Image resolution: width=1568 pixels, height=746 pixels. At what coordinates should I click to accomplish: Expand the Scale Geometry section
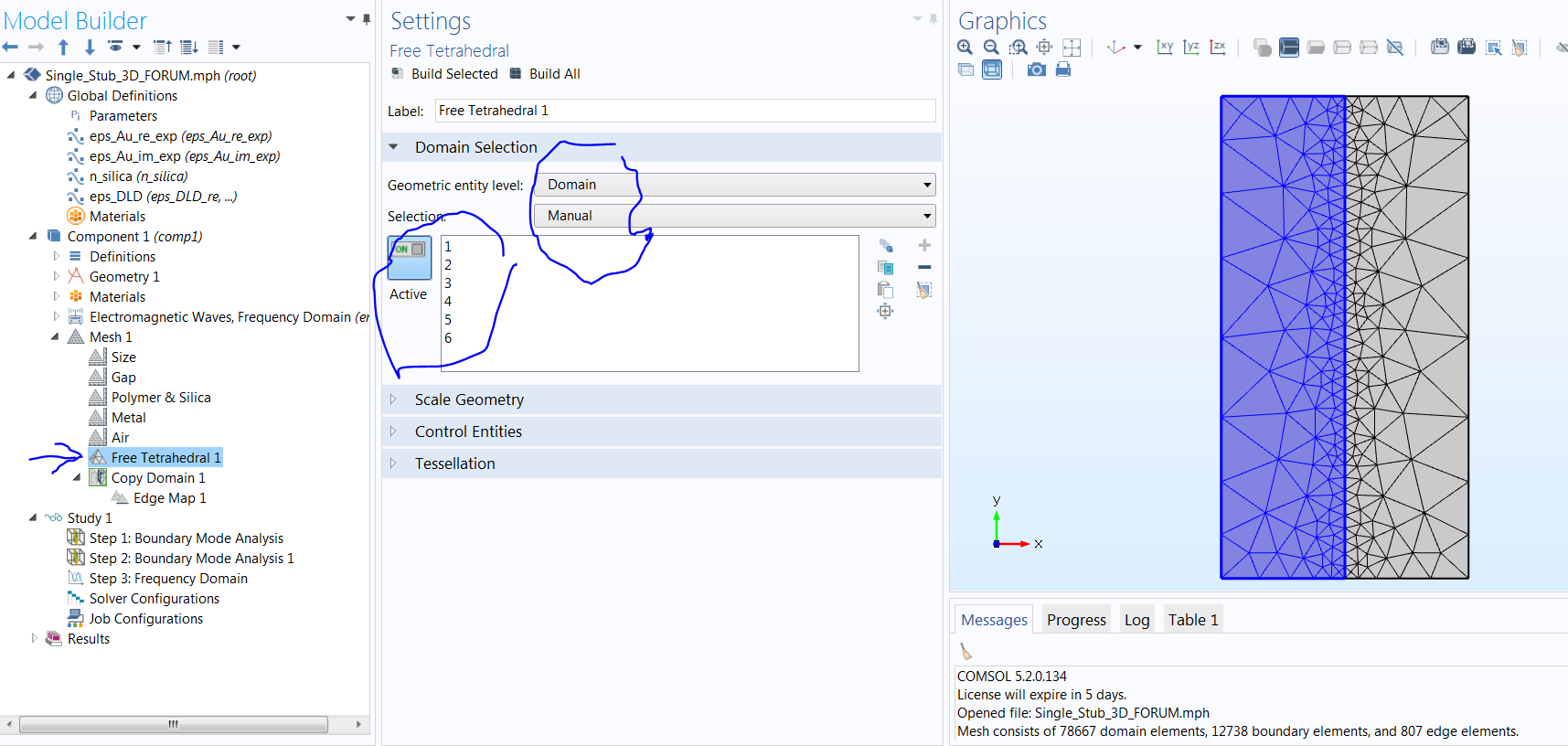point(469,400)
